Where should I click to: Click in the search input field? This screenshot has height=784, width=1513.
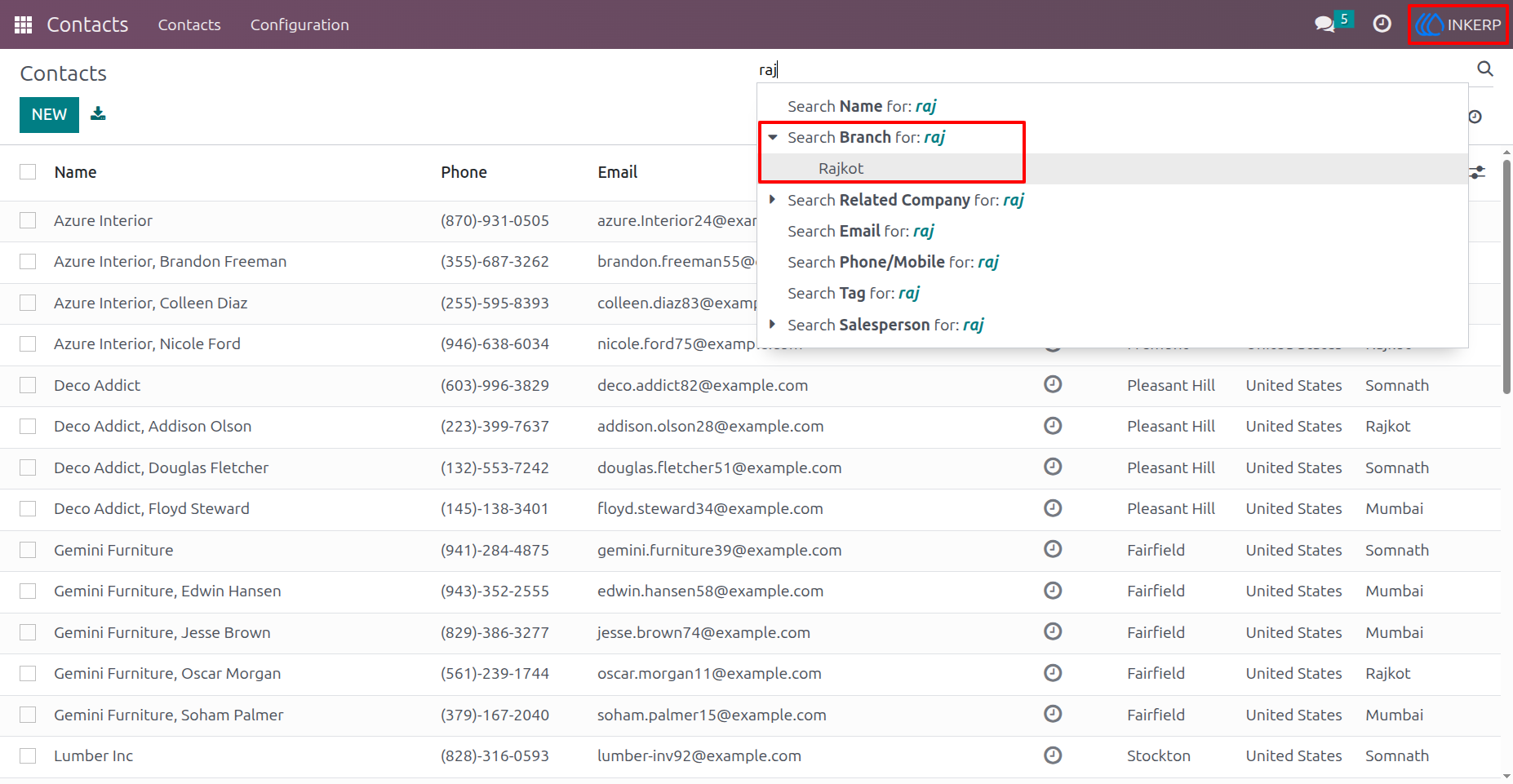(1113, 69)
